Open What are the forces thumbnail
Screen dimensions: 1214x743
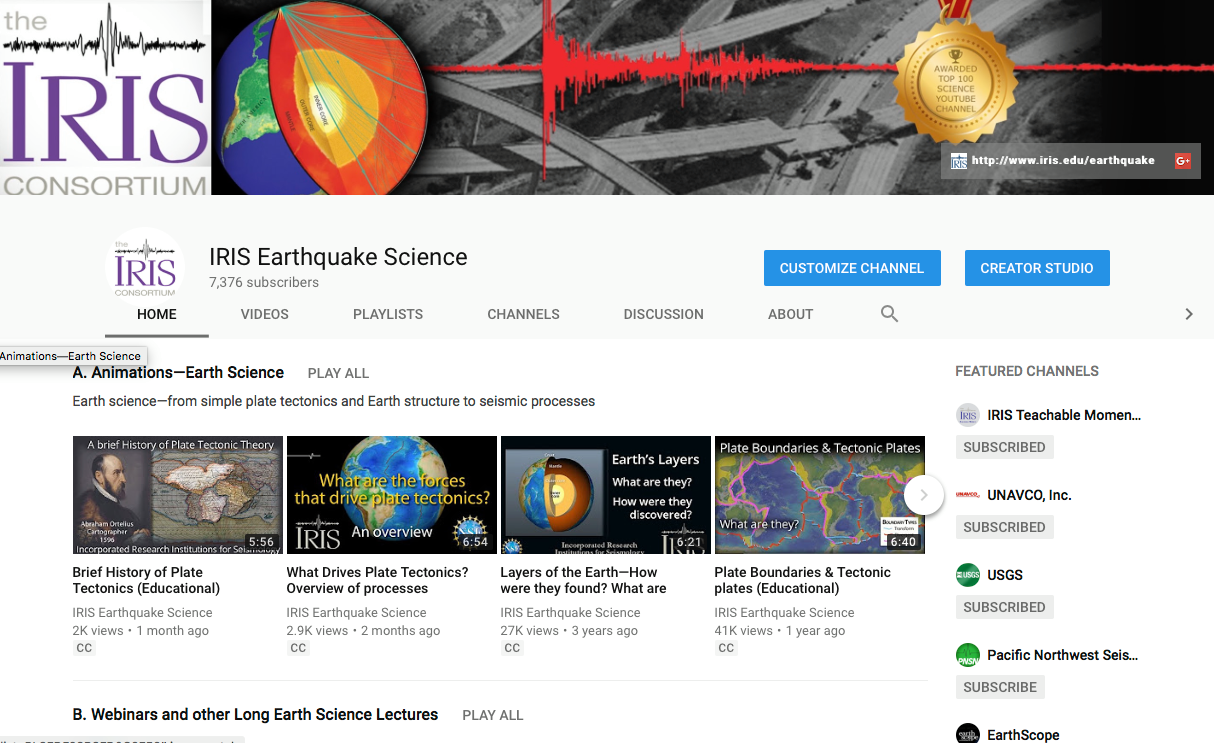pyautogui.click(x=392, y=495)
